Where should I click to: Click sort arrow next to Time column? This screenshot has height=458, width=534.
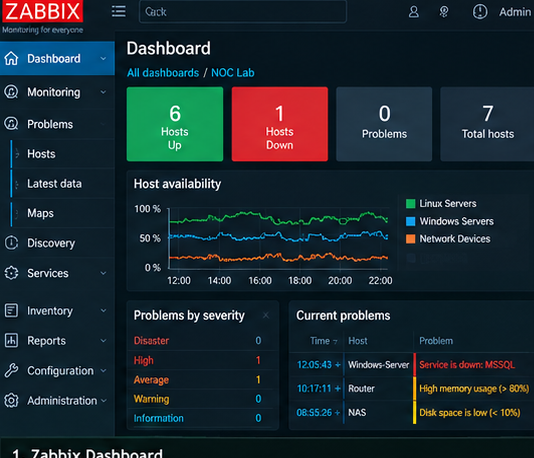point(335,342)
